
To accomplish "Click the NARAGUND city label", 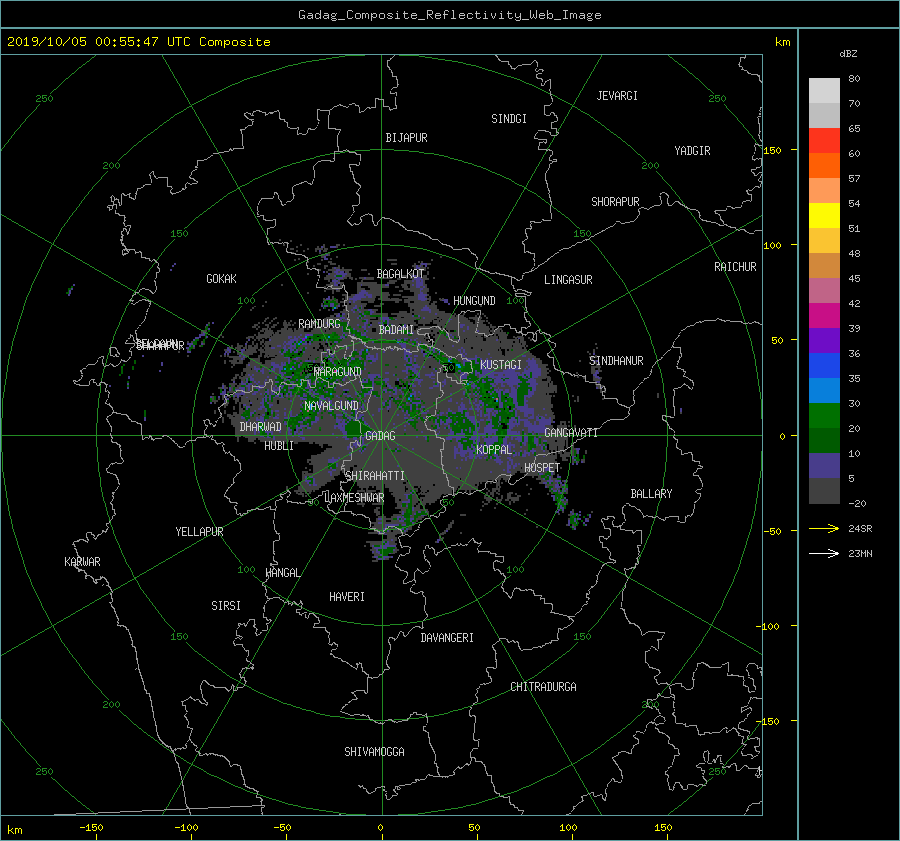I will pyautogui.click(x=338, y=372).
